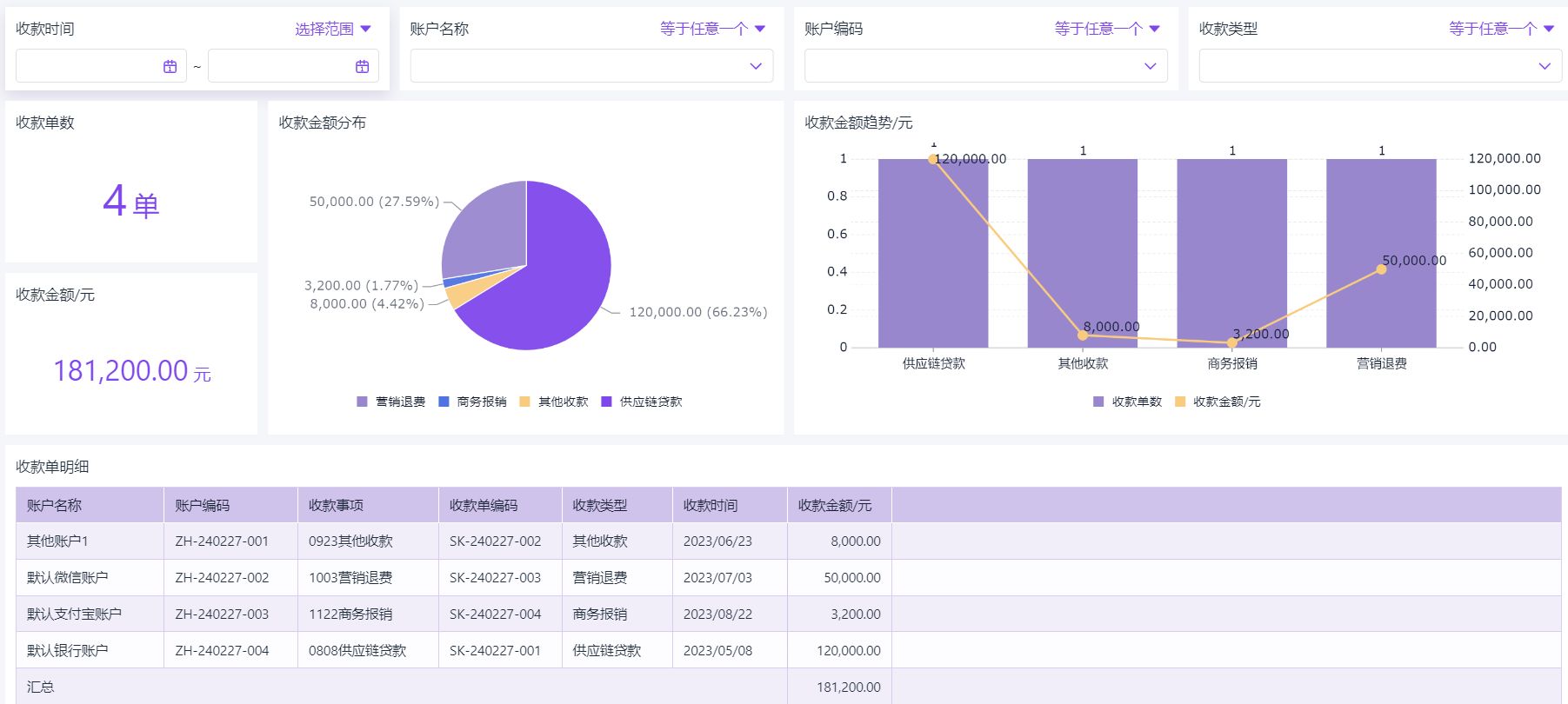Expand the 收款类型 selection combo box

tap(1380, 66)
